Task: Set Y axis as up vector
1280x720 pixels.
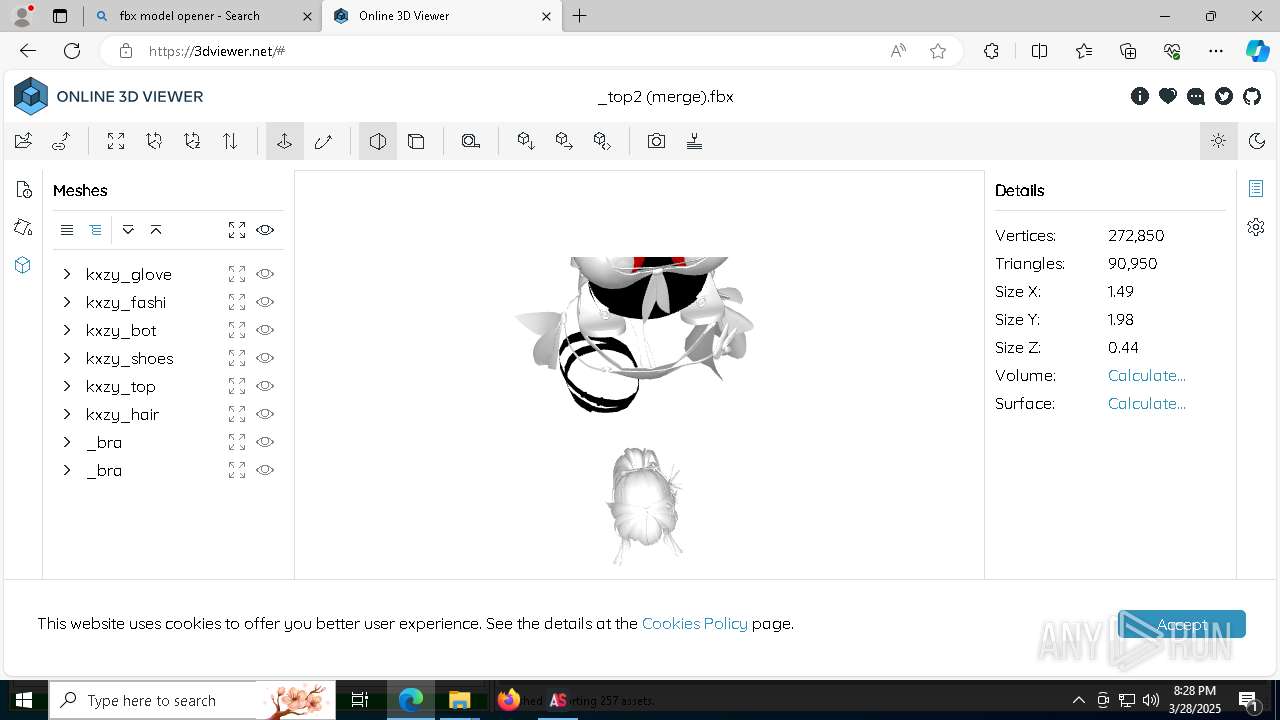Action: (x=154, y=141)
